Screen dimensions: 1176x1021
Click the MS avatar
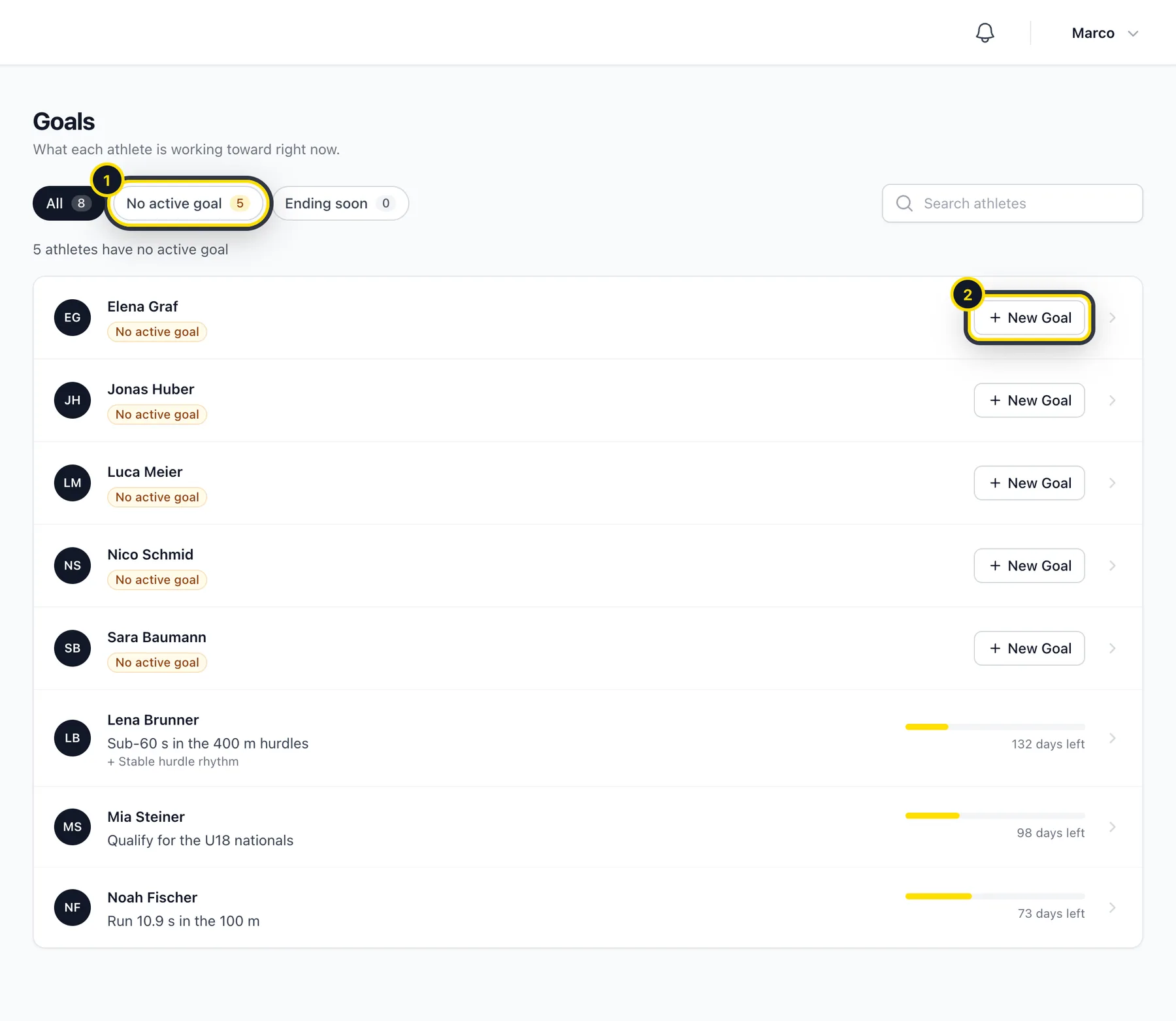[x=73, y=827]
